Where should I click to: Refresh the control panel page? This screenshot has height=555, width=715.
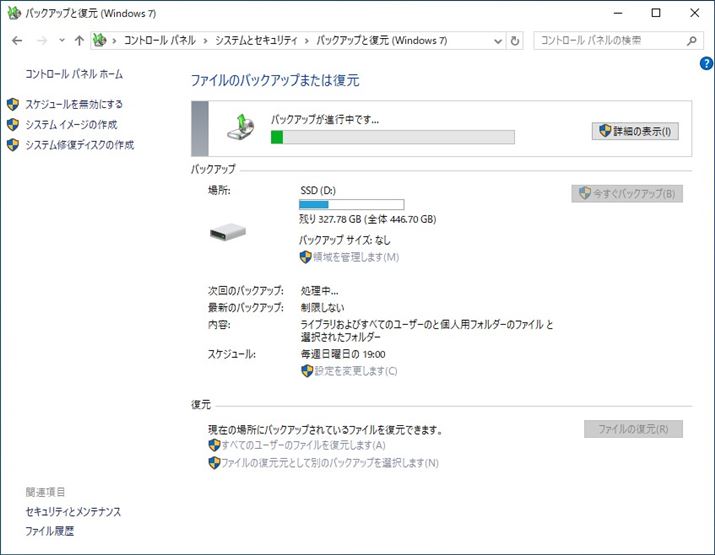[x=515, y=41]
